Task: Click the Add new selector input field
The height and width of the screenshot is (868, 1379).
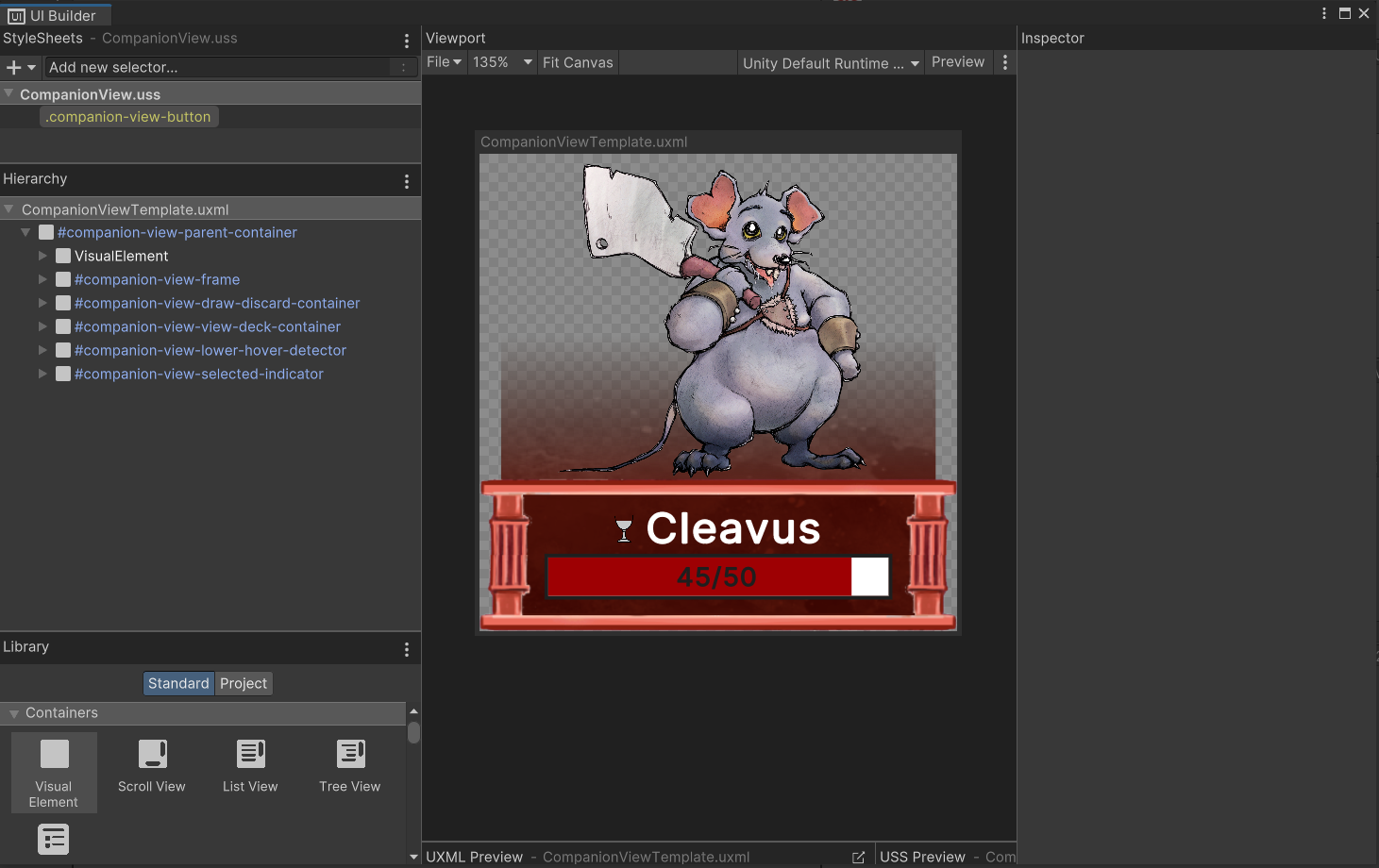Action: 217,67
